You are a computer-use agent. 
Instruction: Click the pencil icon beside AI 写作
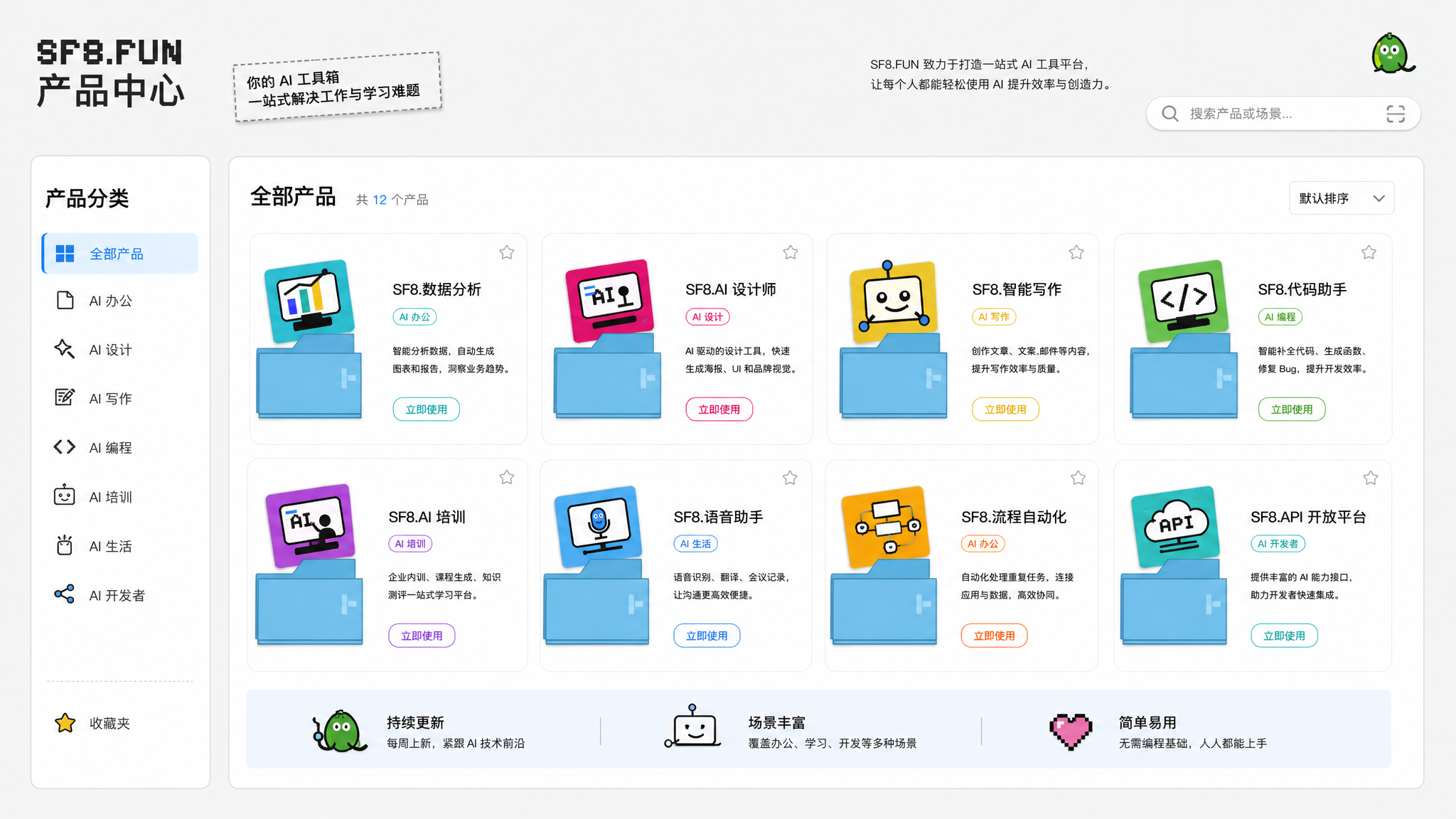[65, 397]
